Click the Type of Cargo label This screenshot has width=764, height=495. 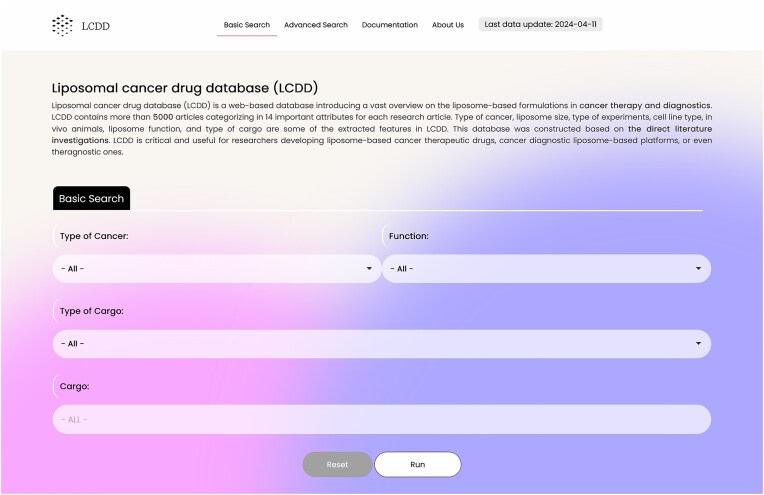tap(92, 311)
